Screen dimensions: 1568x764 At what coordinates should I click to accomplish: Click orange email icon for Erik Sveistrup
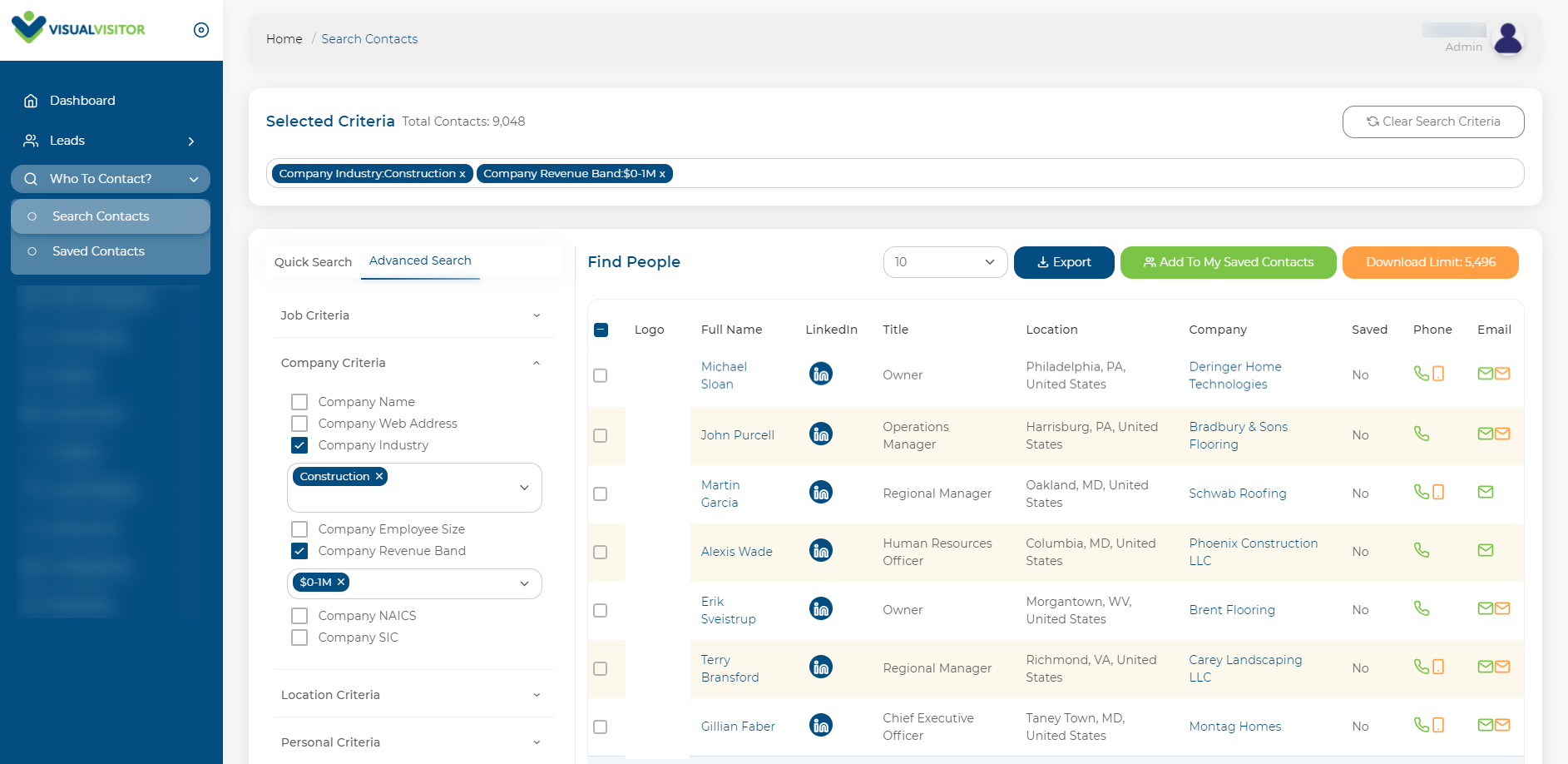[x=1502, y=608]
